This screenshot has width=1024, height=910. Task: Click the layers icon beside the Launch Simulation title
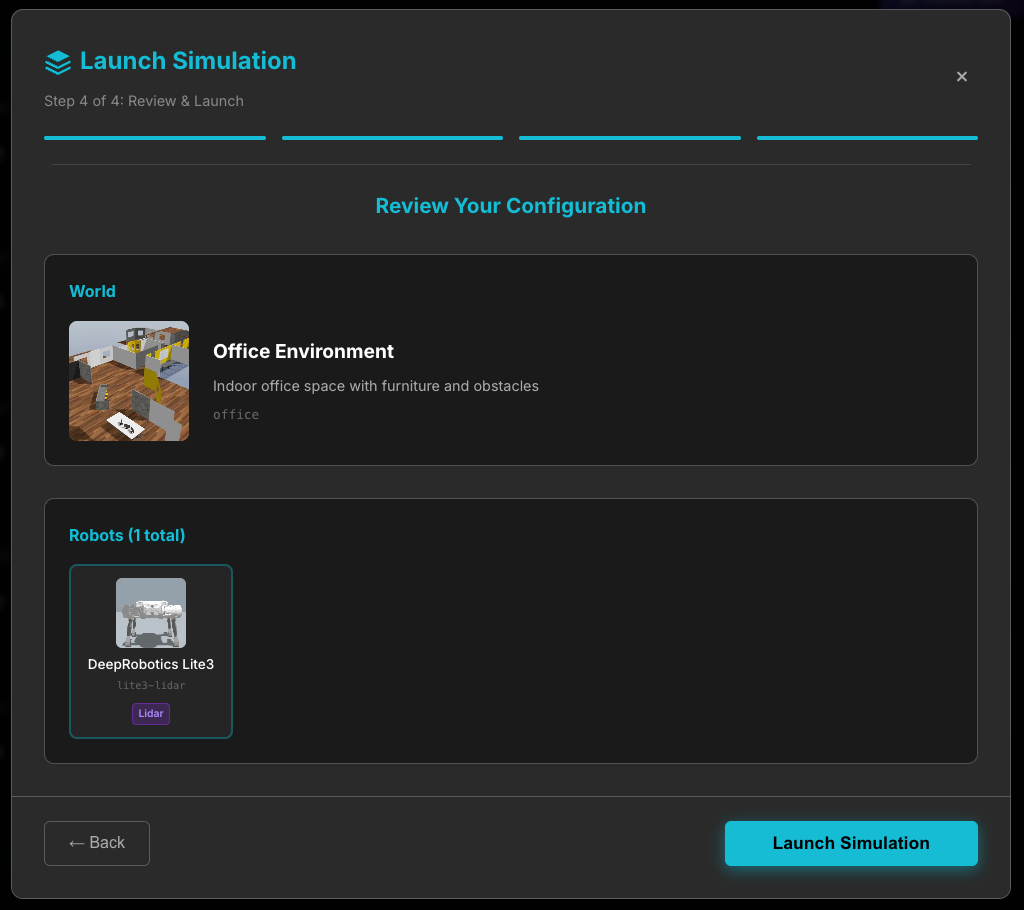pos(58,62)
